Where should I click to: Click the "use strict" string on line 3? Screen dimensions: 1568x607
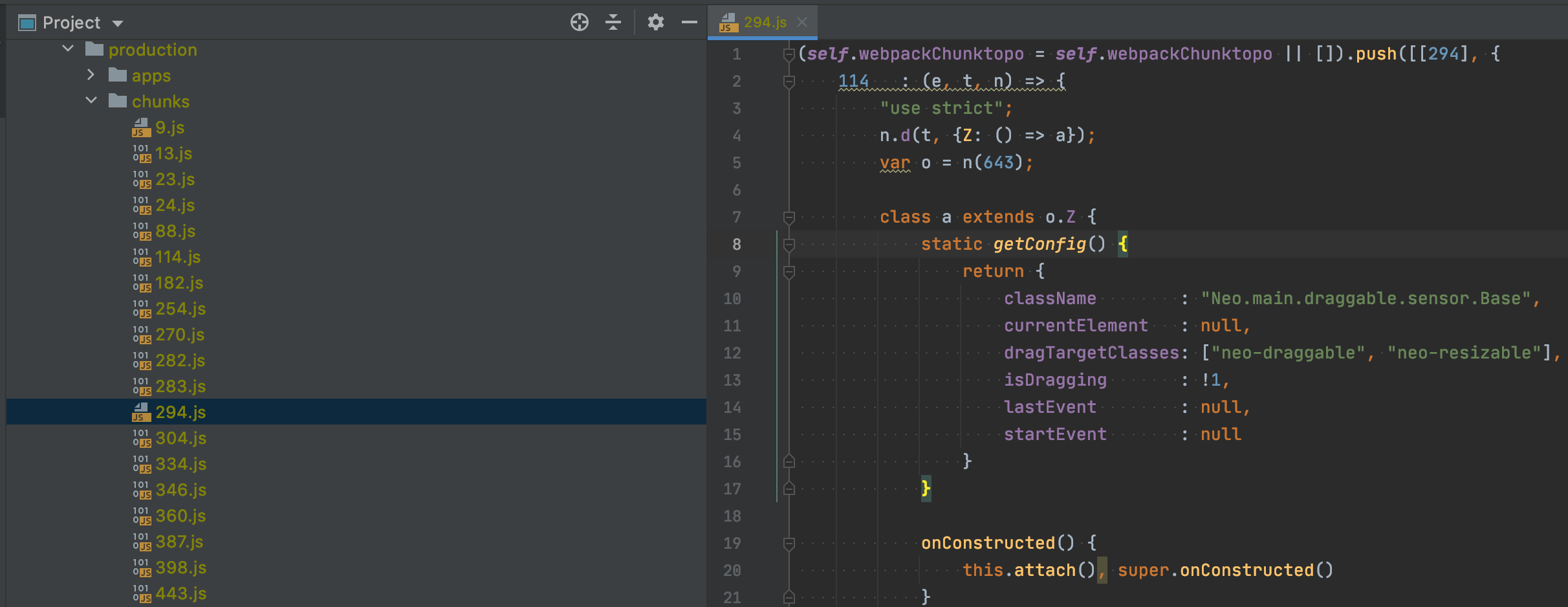click(941, 108)
